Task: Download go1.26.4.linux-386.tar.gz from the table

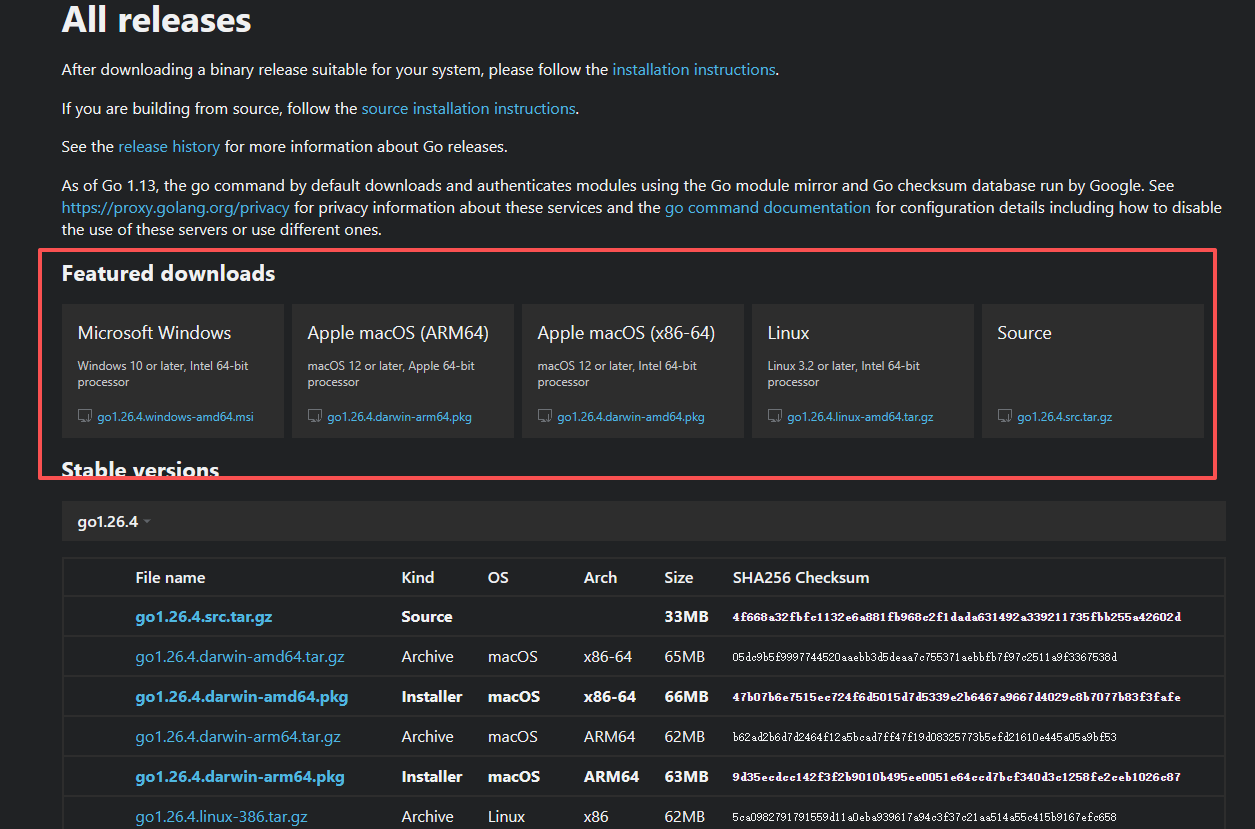Action: (222, 817)
